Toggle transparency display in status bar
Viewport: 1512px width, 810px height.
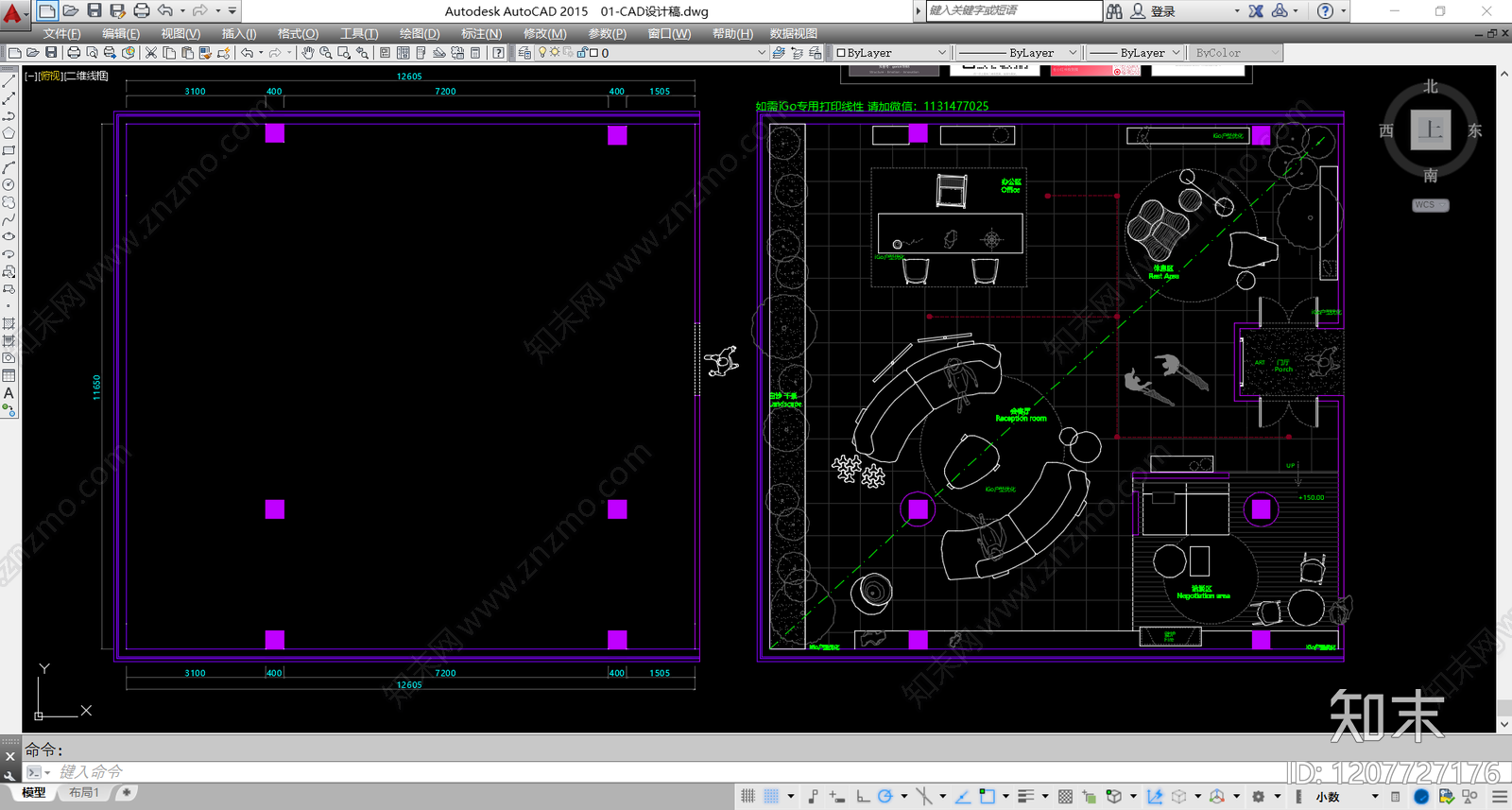pos(1065,797)
